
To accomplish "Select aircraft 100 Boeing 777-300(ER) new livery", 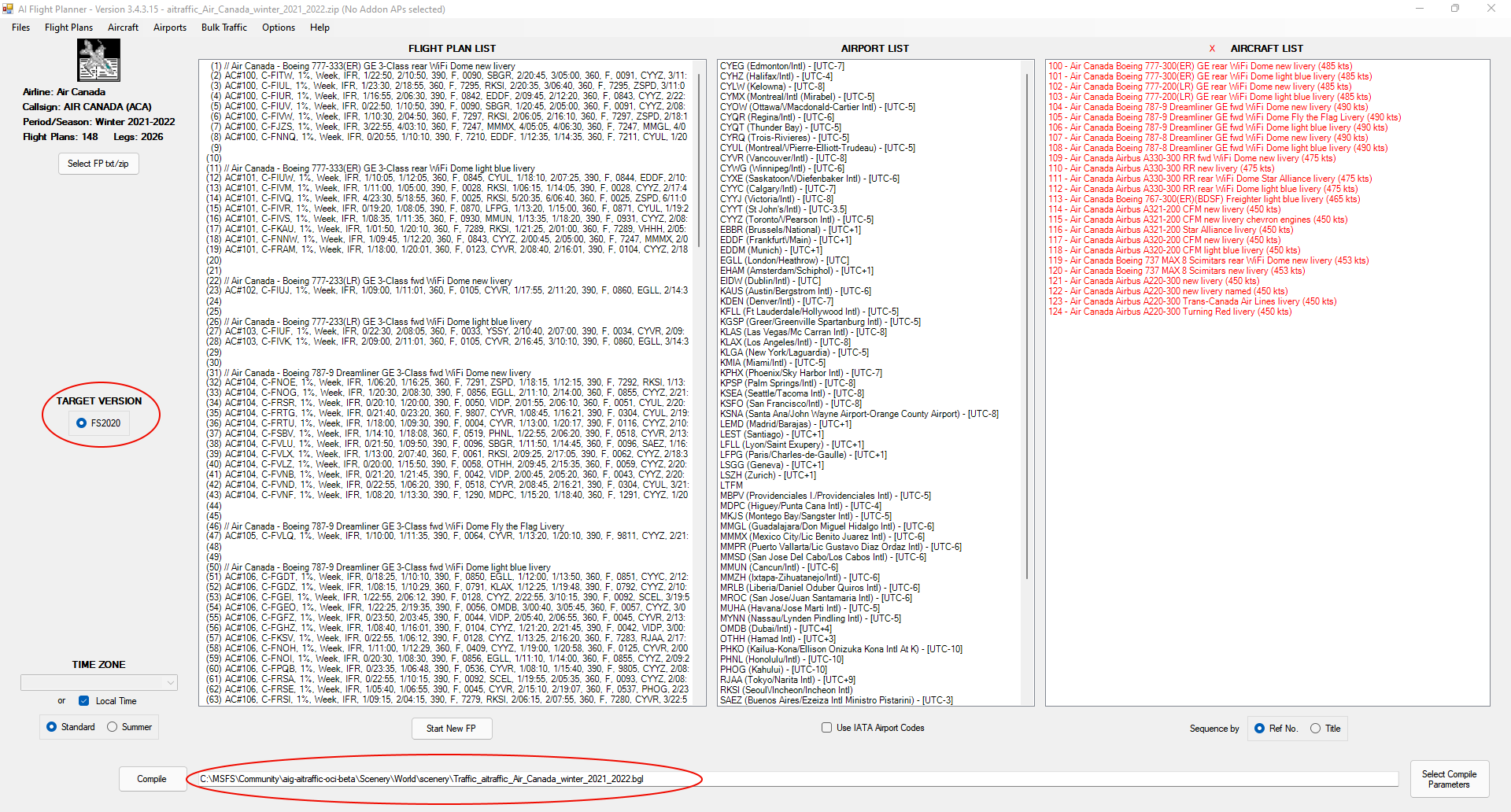I will click(x=1200, y=66).
